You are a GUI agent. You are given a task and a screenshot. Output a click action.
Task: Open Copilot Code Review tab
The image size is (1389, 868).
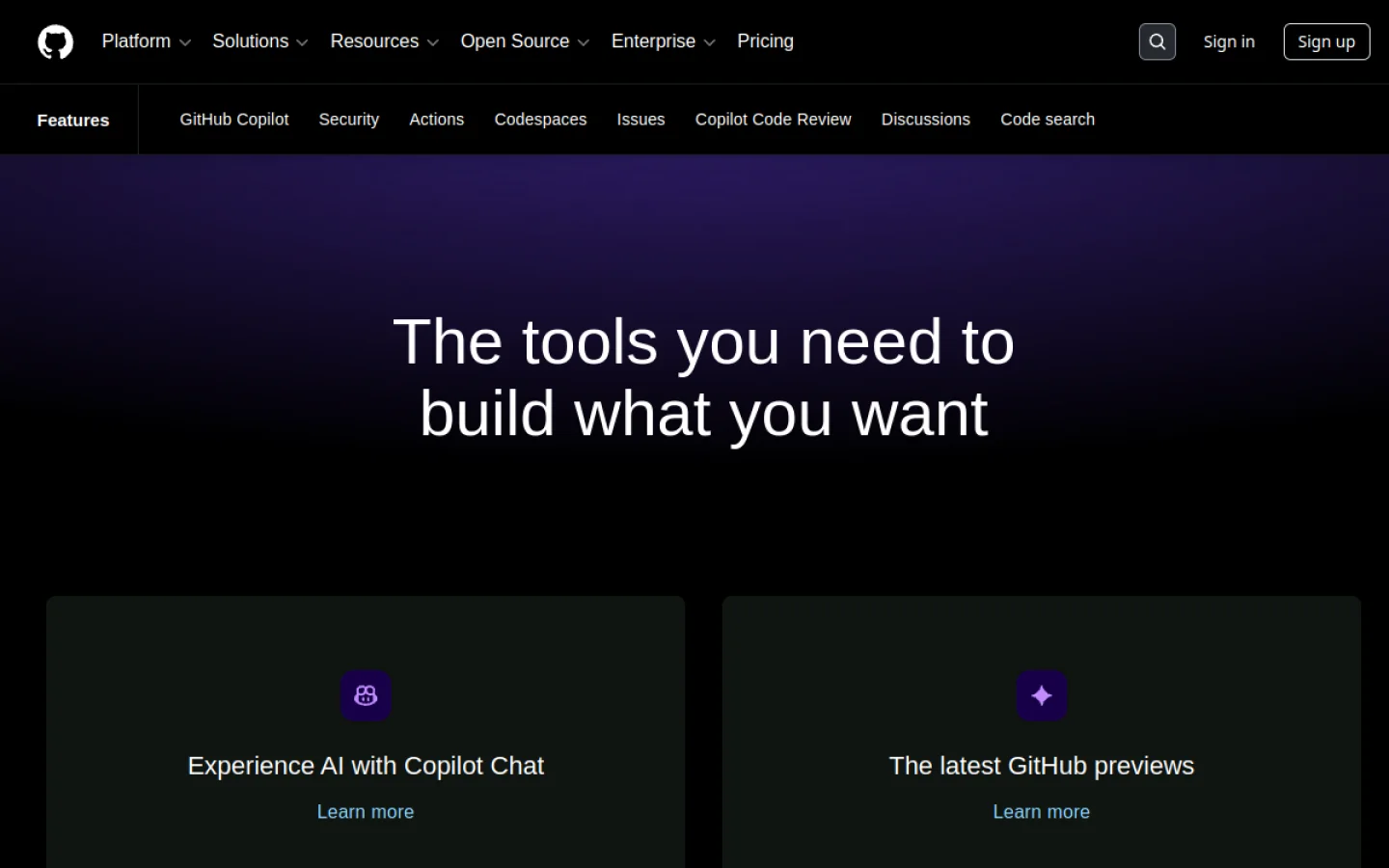[774, 120]
